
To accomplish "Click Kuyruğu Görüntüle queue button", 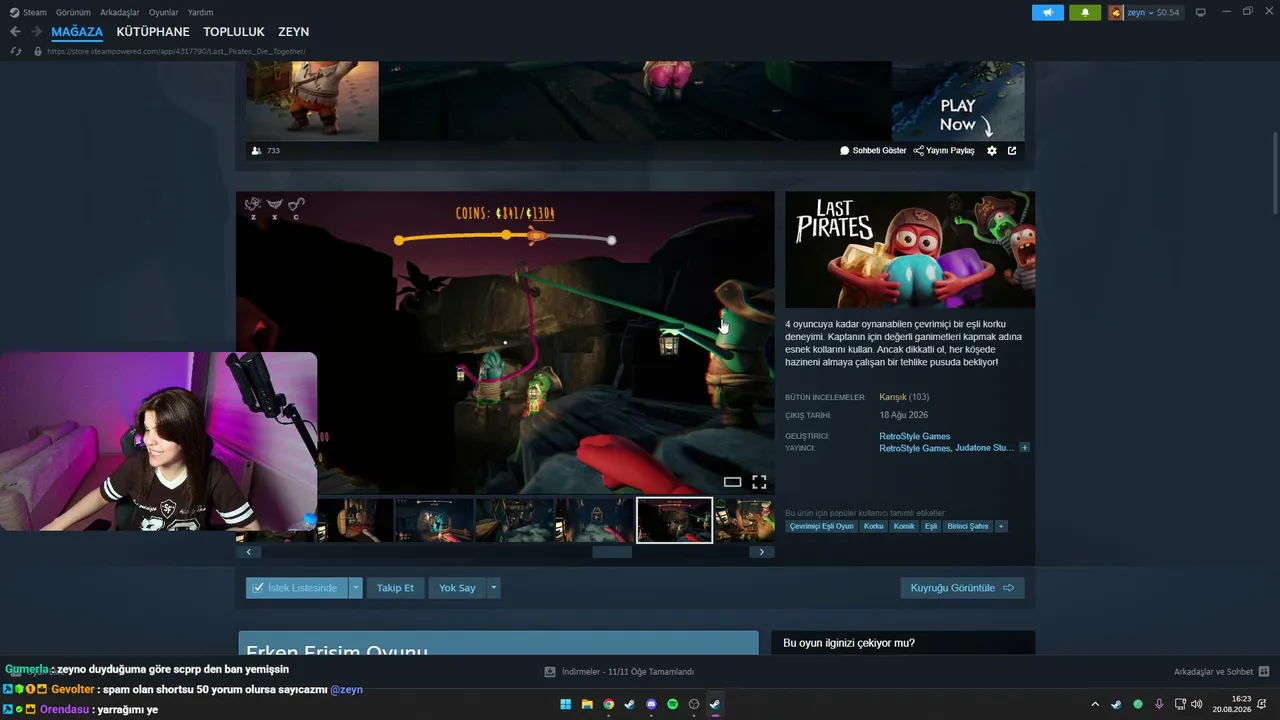I will tap(962, 588).
